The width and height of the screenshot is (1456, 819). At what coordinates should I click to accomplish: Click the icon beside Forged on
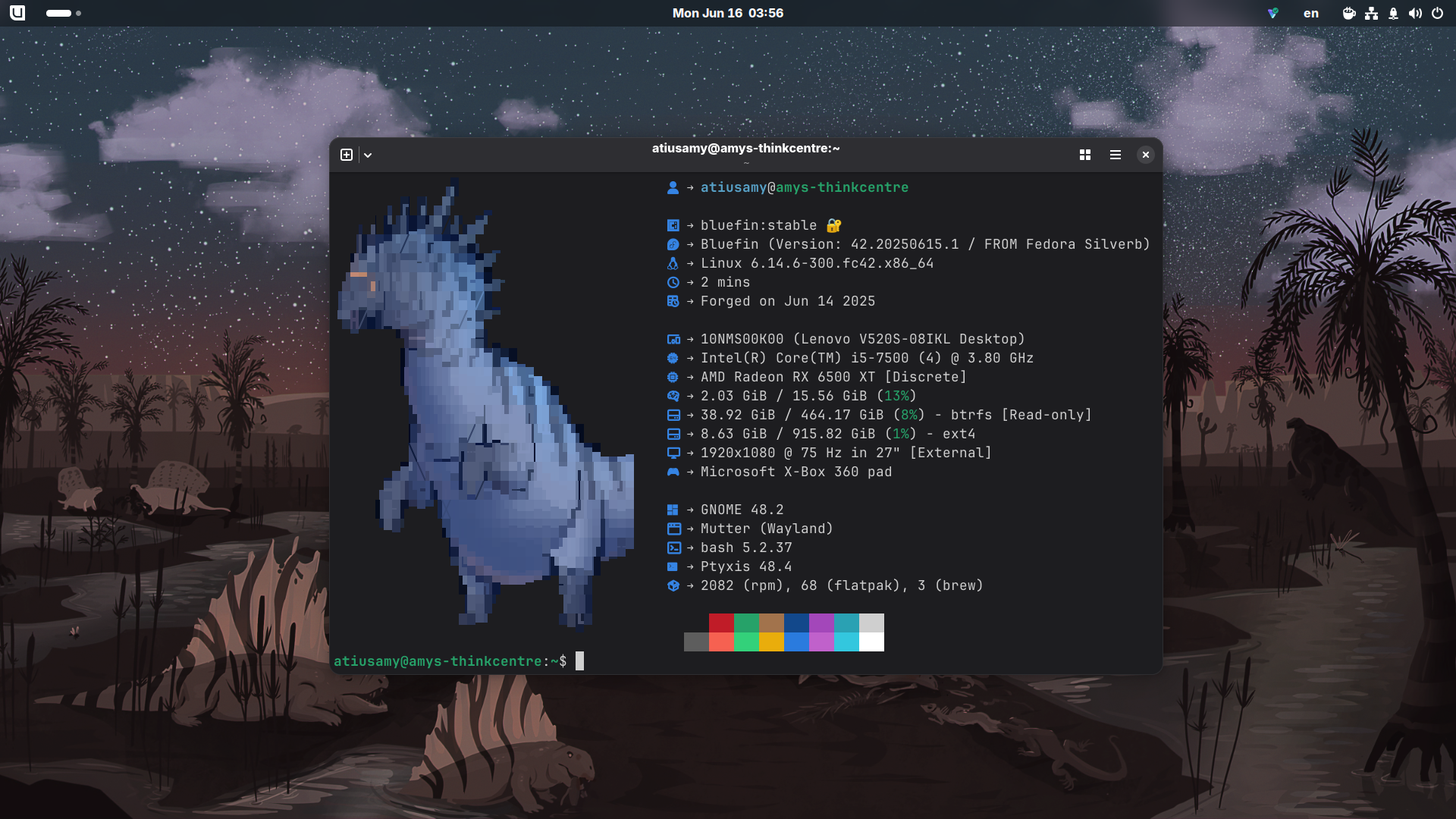(673, 301)
